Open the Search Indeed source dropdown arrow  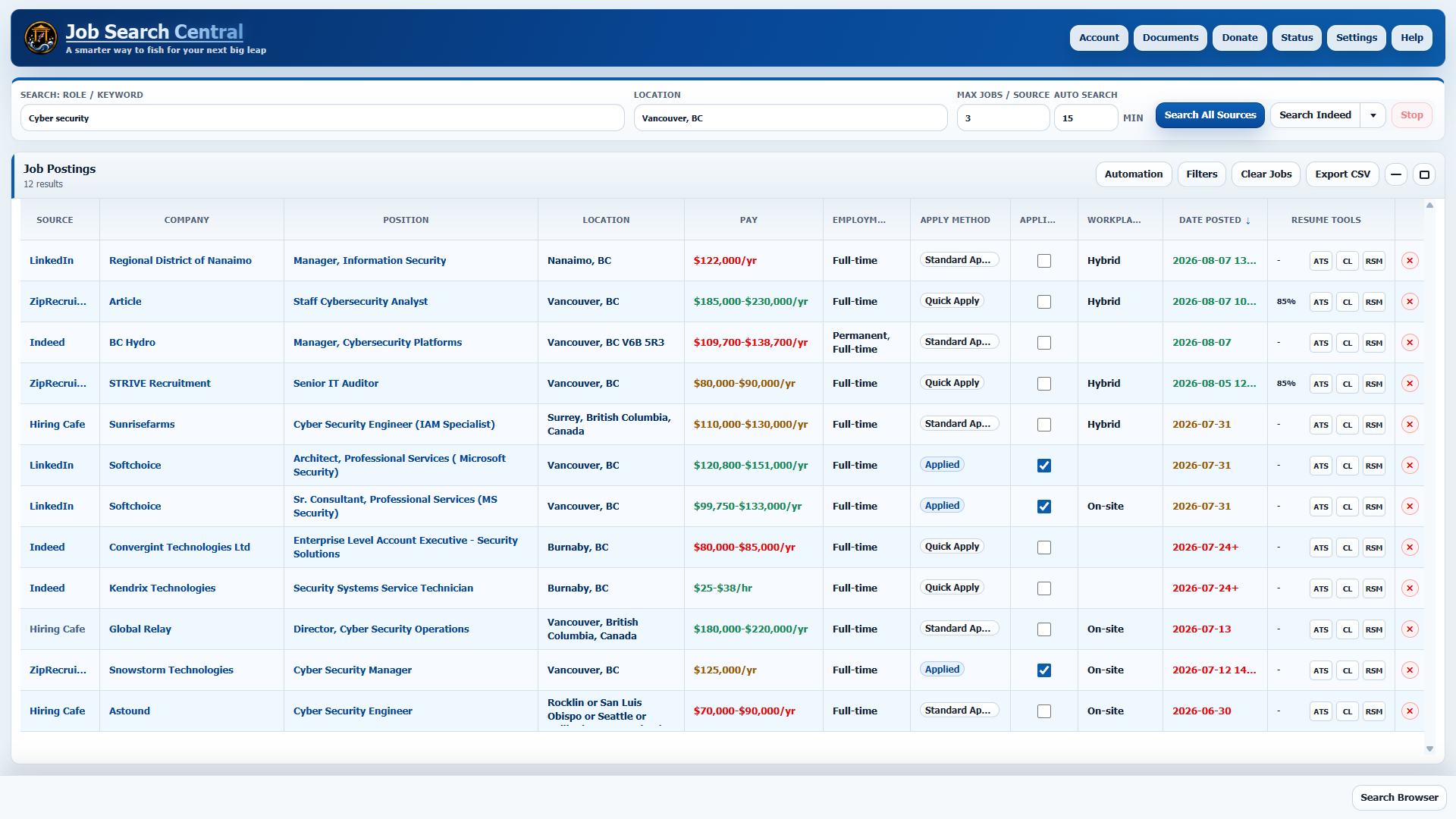coord(1373,115)
